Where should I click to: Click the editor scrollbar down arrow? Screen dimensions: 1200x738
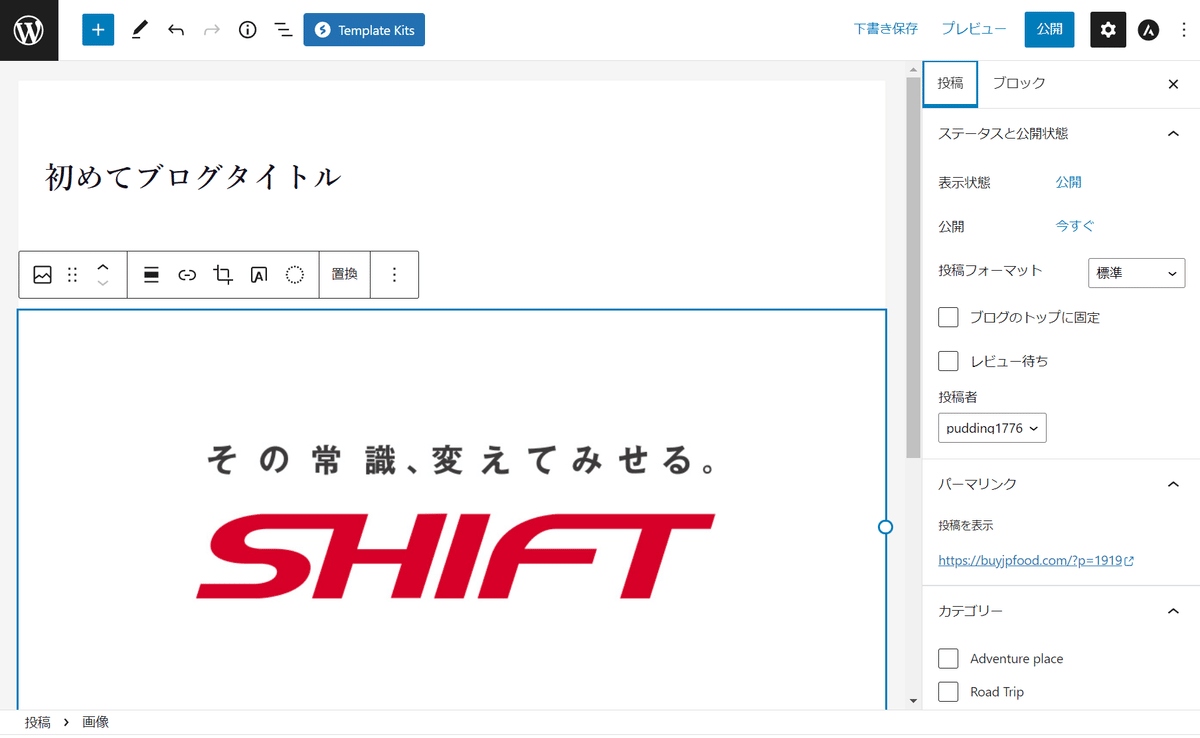pos(913,701)
